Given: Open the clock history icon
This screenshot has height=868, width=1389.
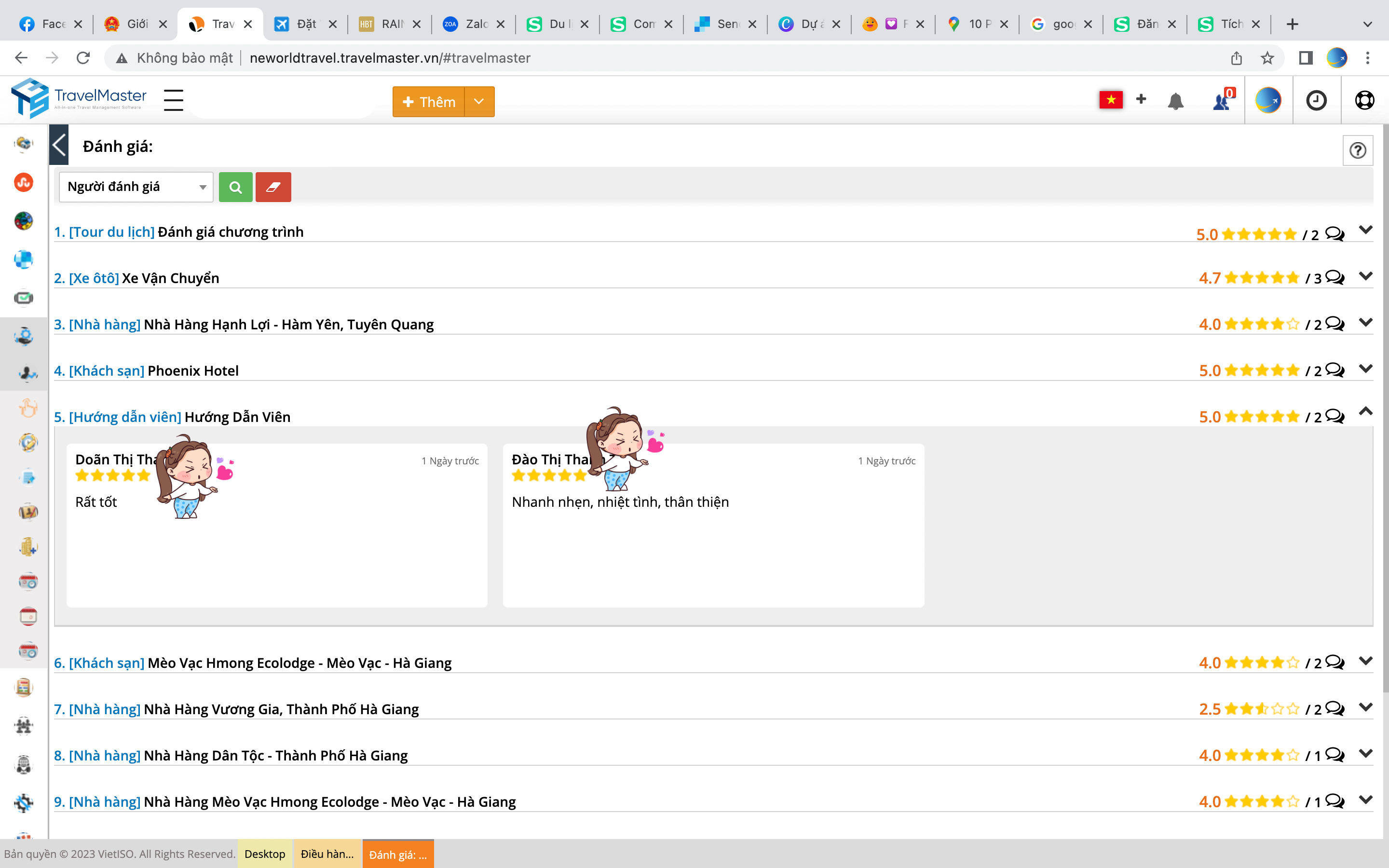Looking at the screenshot, I should point(1316,101).
